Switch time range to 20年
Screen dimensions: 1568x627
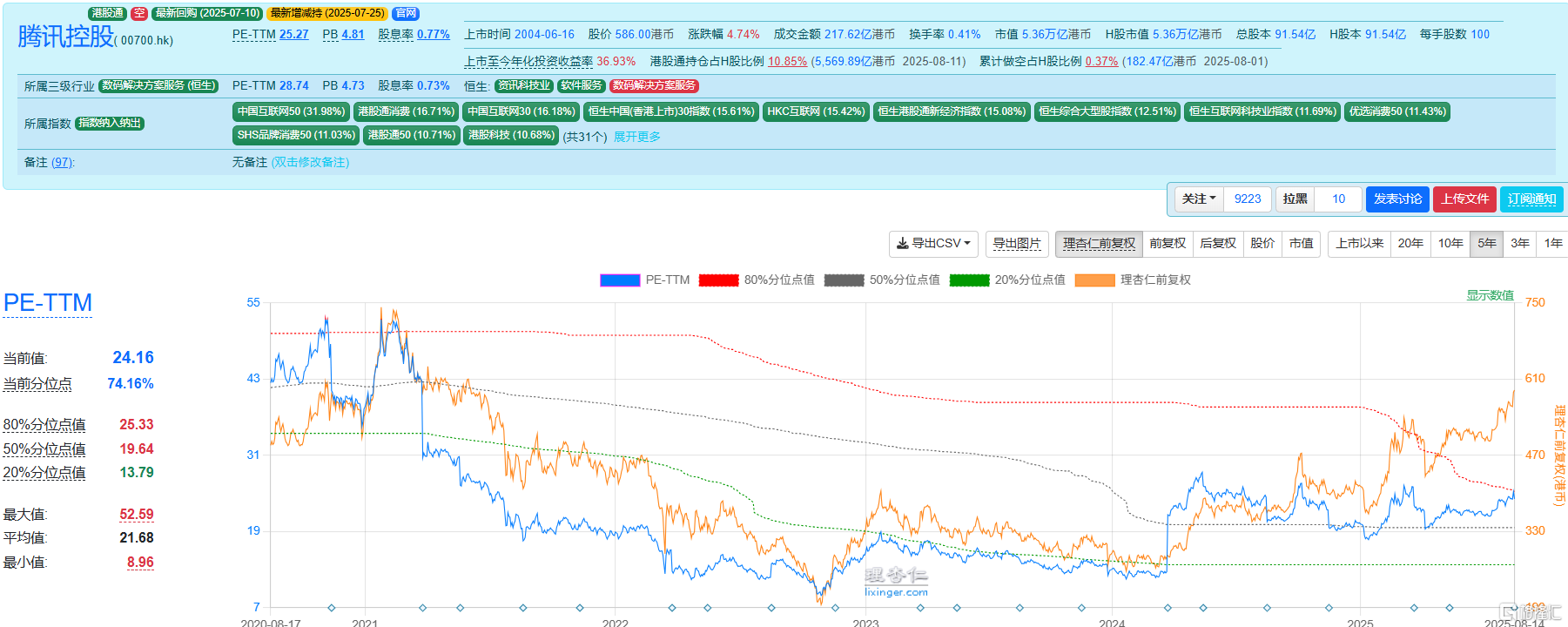point(1410,244)
